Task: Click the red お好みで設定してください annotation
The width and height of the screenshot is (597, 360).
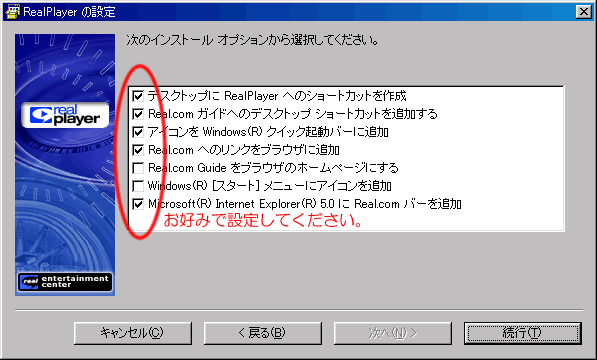Action: (263, 220)
